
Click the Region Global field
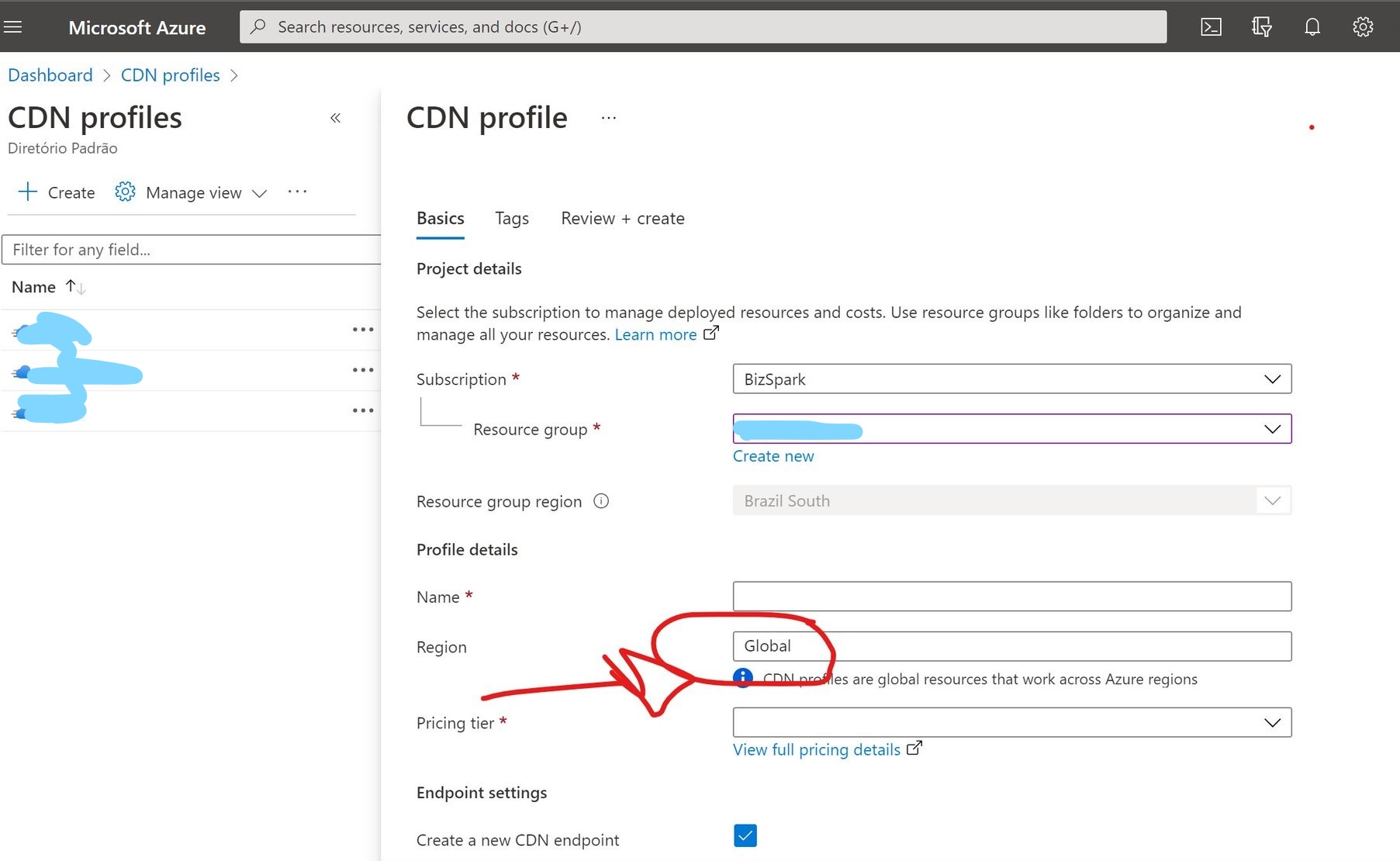click(1011, 646)
